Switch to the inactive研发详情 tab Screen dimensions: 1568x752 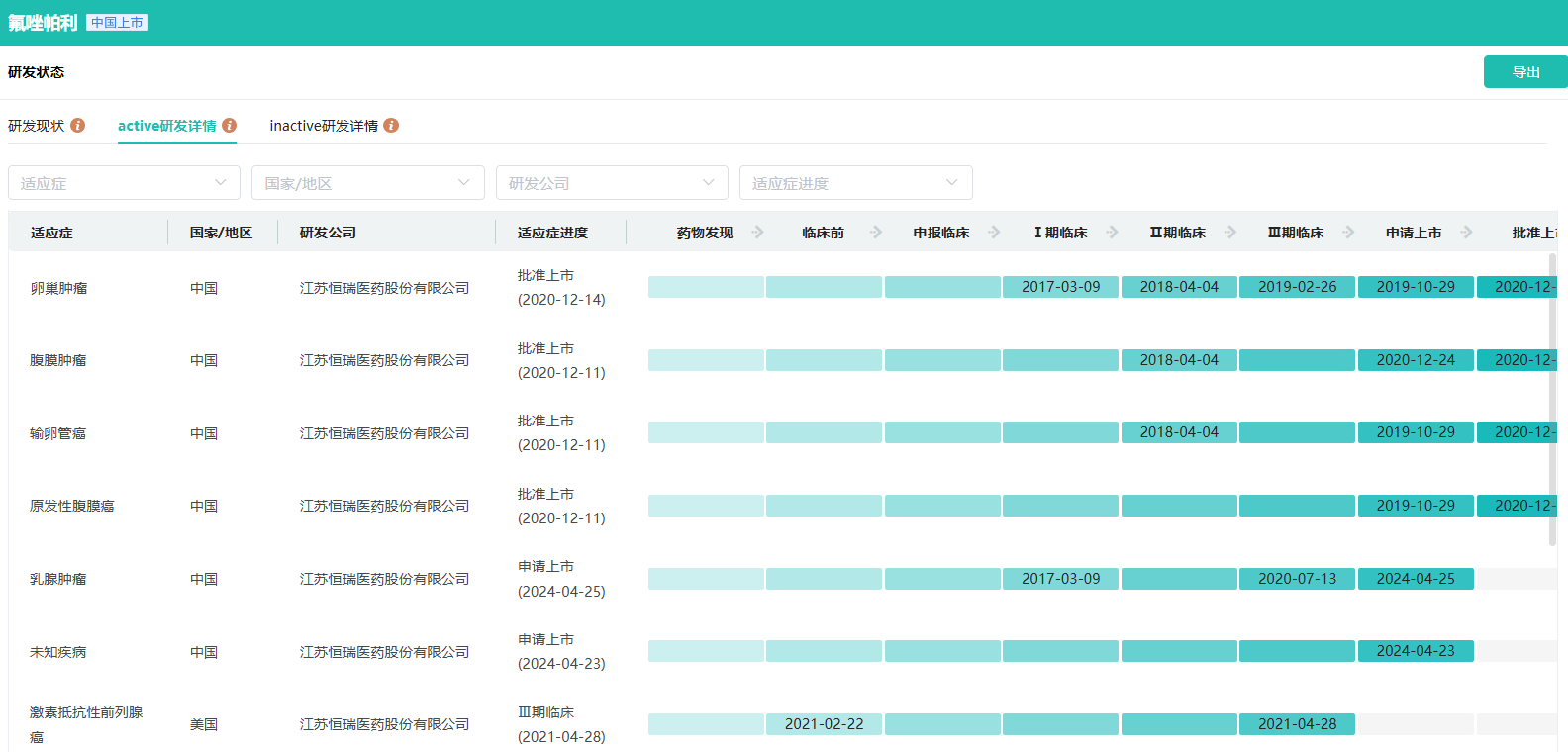(324, 126)
